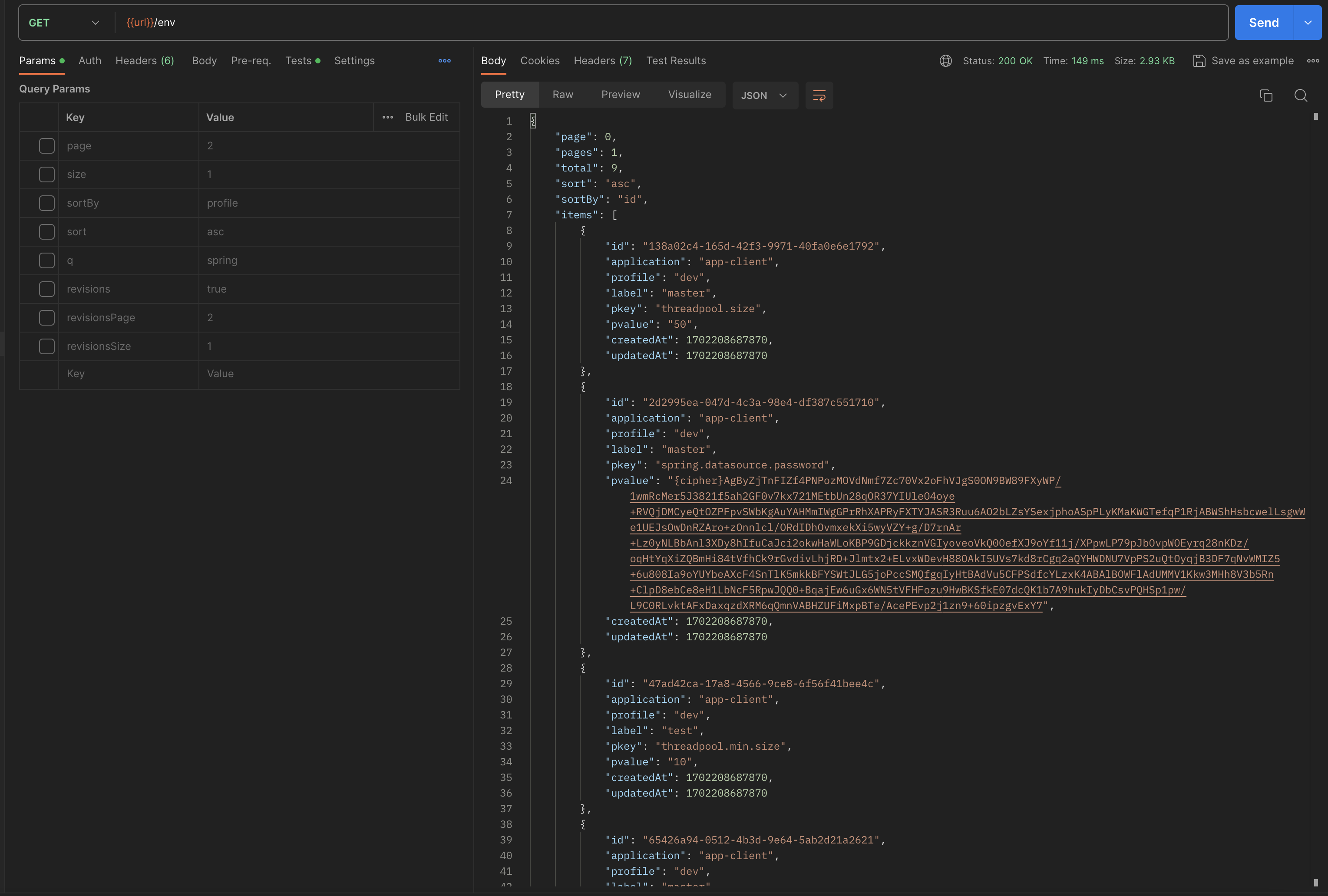Open the GET method dropdown
1328x896 pixels.
coord(64,23)
